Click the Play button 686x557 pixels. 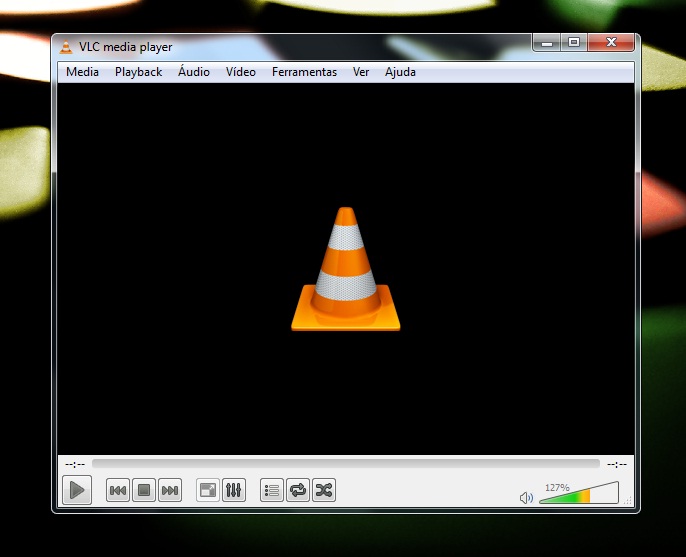click(x=77, y=490)
